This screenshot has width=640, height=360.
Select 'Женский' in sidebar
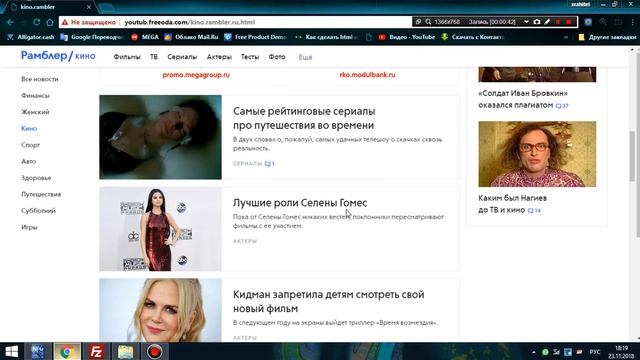[x=35, y=111]
